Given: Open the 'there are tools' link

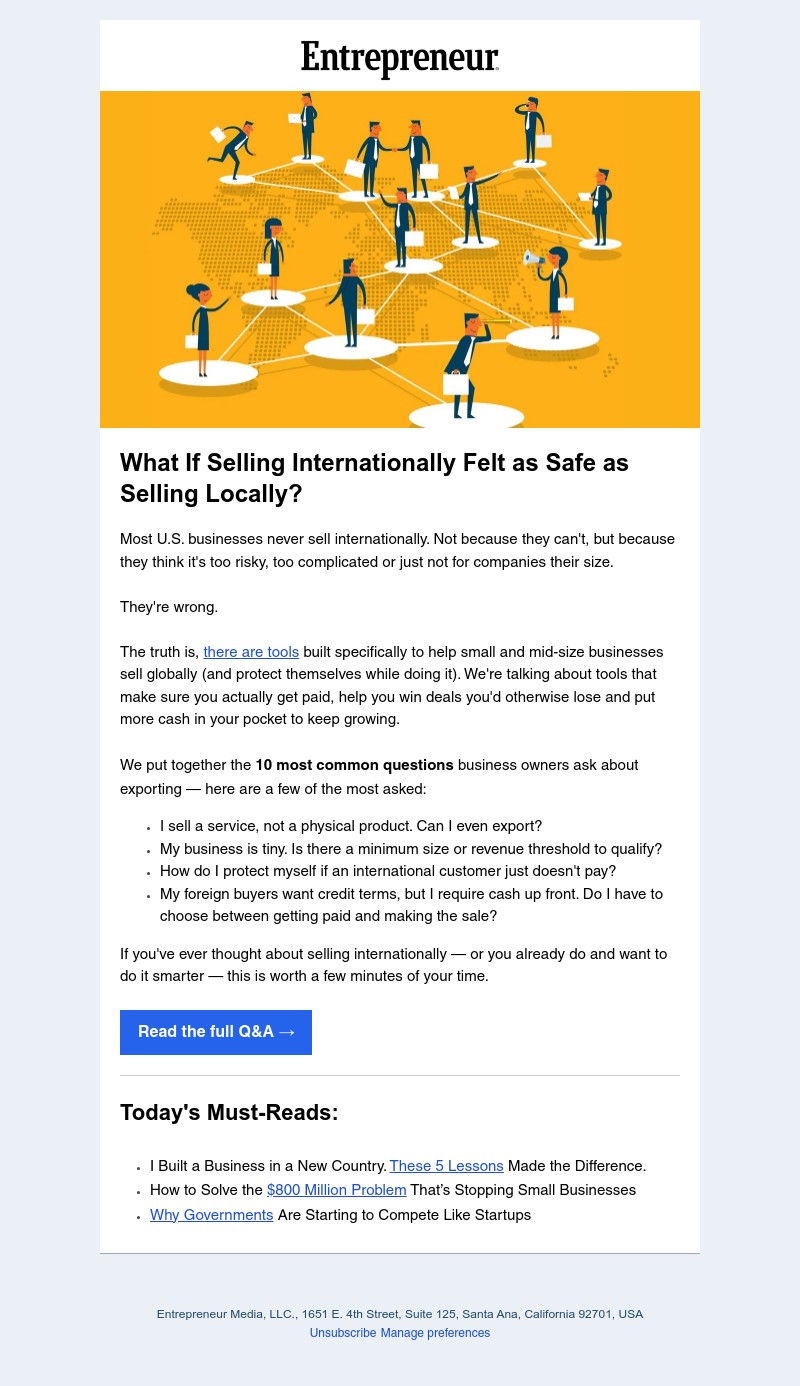Looking at the screenshot, I should [251, 652].
